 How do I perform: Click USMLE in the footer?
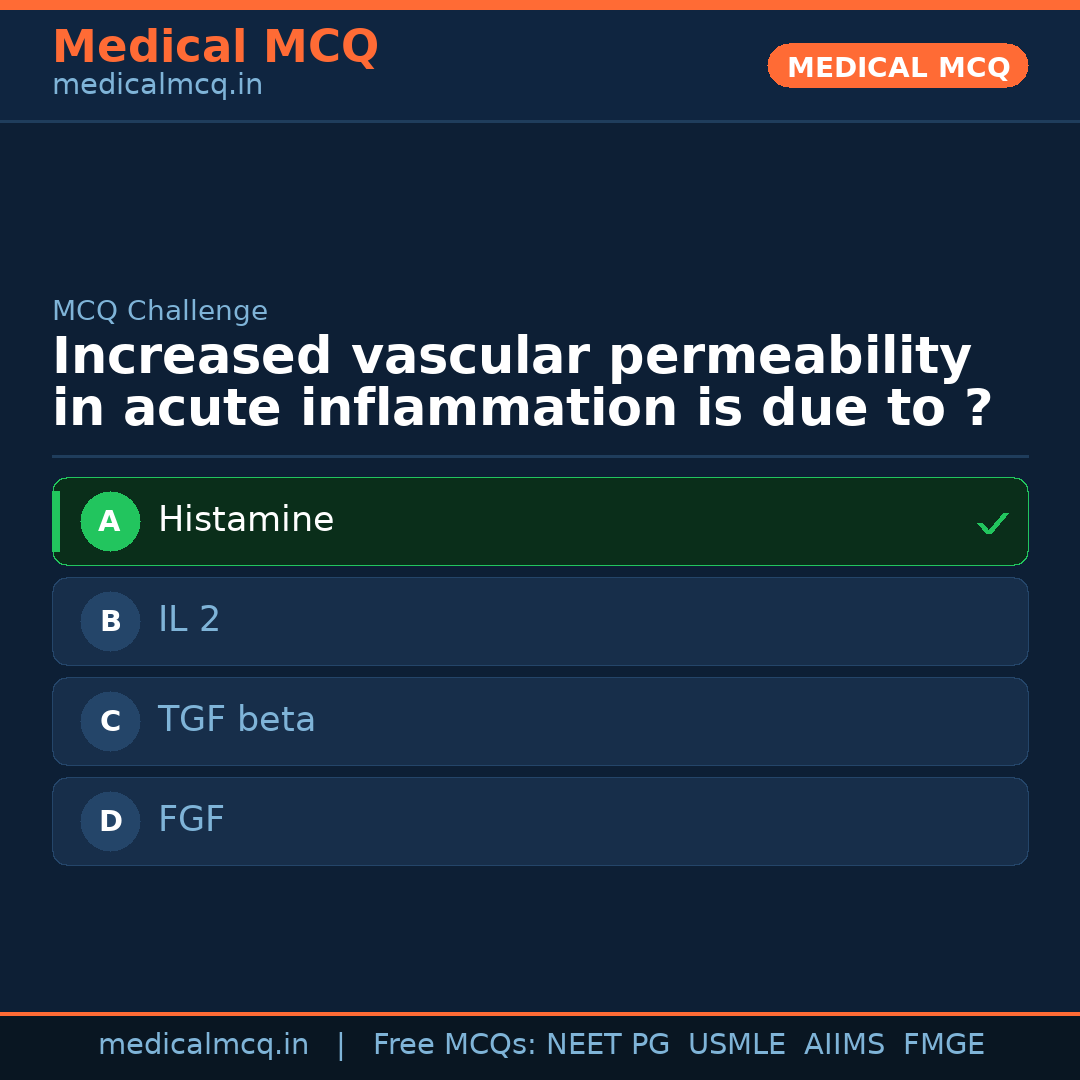(x=736, y=1045)
